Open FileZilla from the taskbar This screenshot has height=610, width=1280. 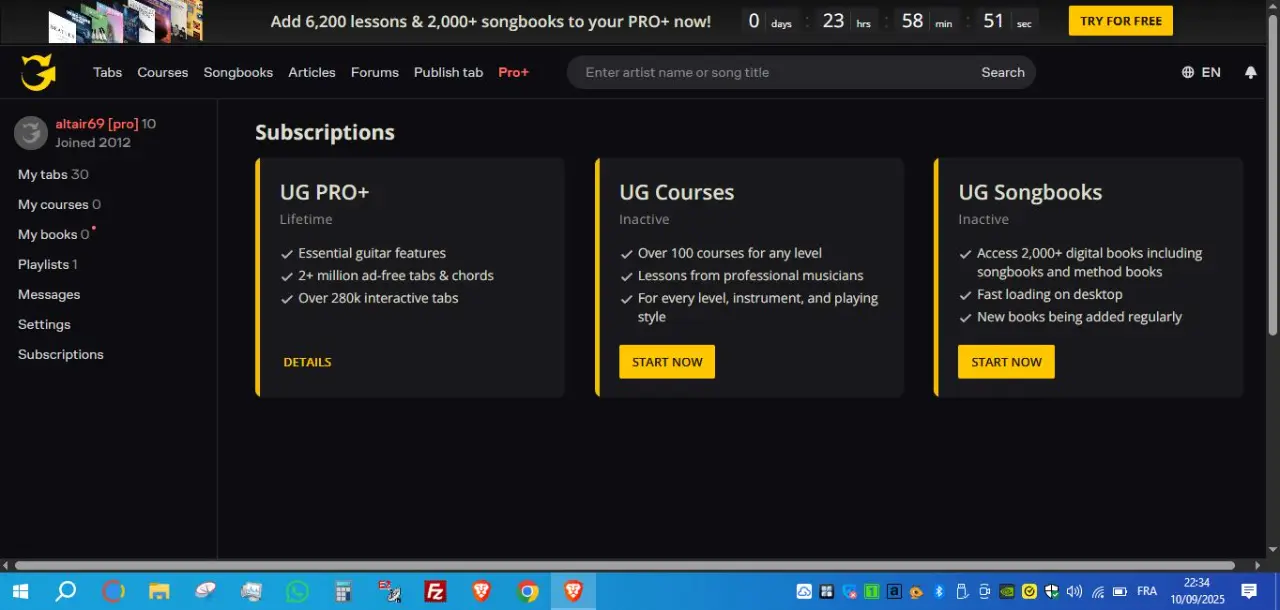pyautogui.click(x=435, y=591)
